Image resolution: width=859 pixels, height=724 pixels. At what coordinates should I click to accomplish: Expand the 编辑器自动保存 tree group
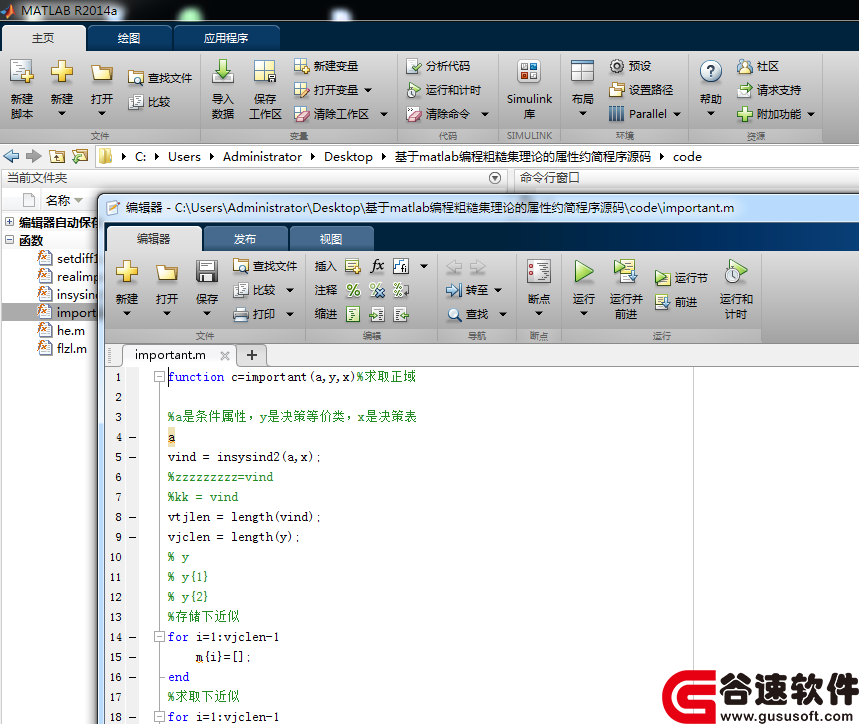(x=10, y=222)
